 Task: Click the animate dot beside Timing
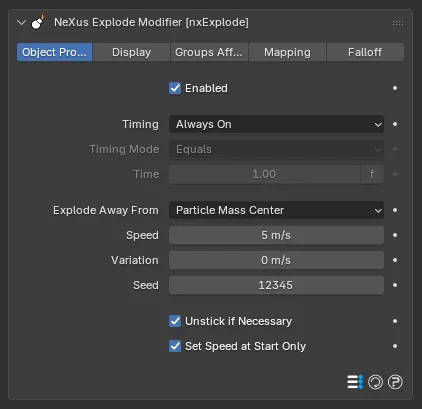(395, 124)
